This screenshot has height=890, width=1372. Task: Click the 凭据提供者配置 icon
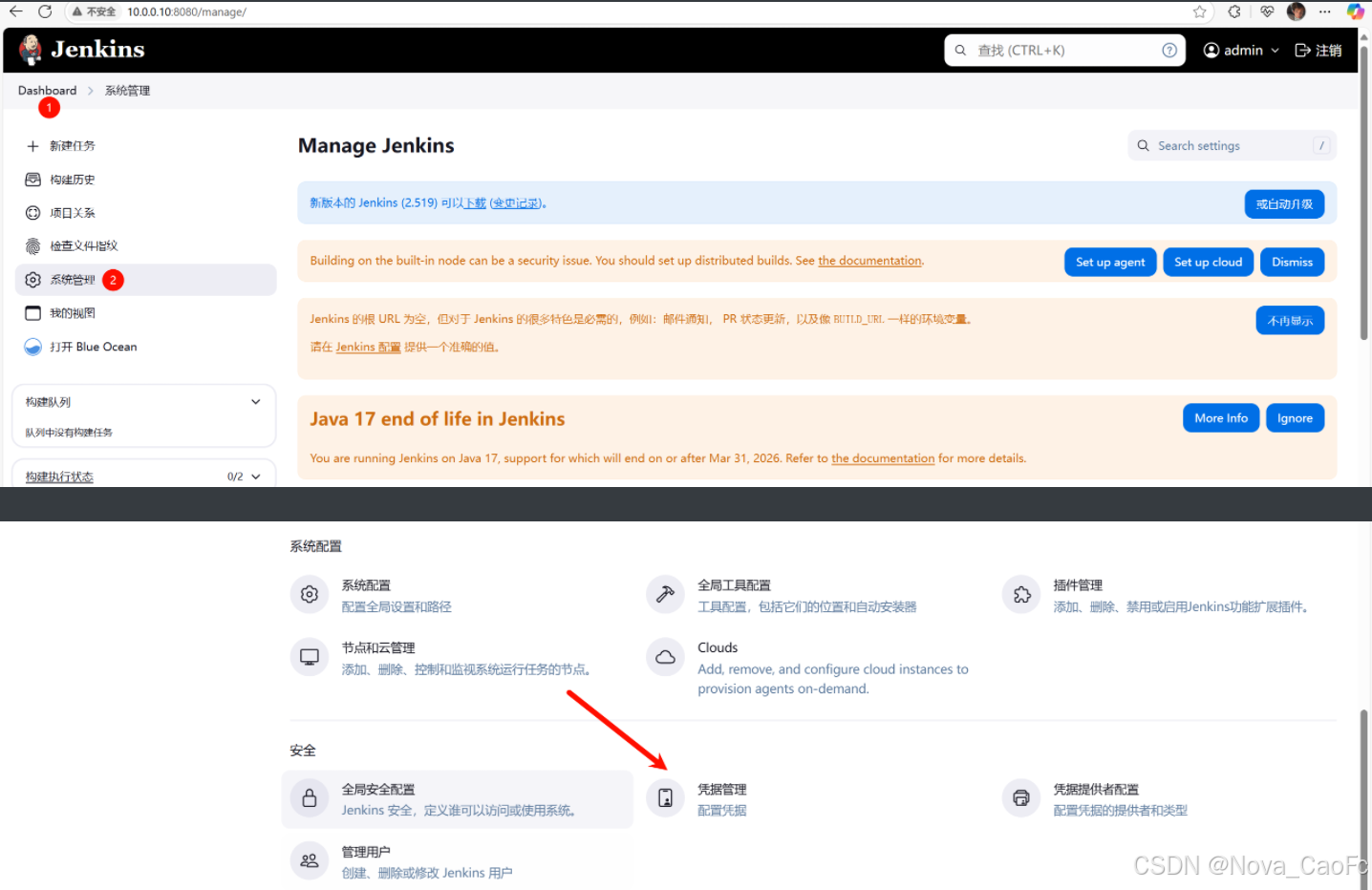[x=1021, y=798]
